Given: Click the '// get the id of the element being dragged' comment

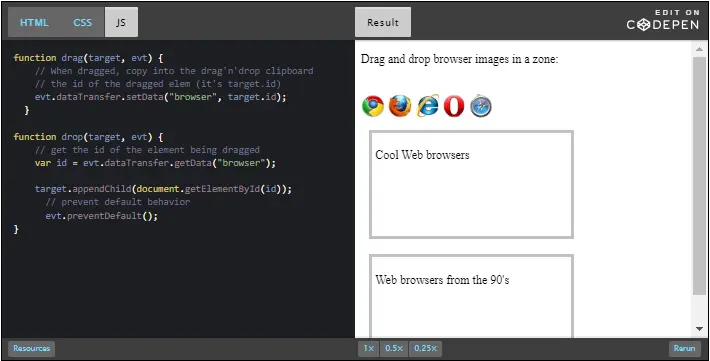Looking at the screenshot, I should point(147,150).
